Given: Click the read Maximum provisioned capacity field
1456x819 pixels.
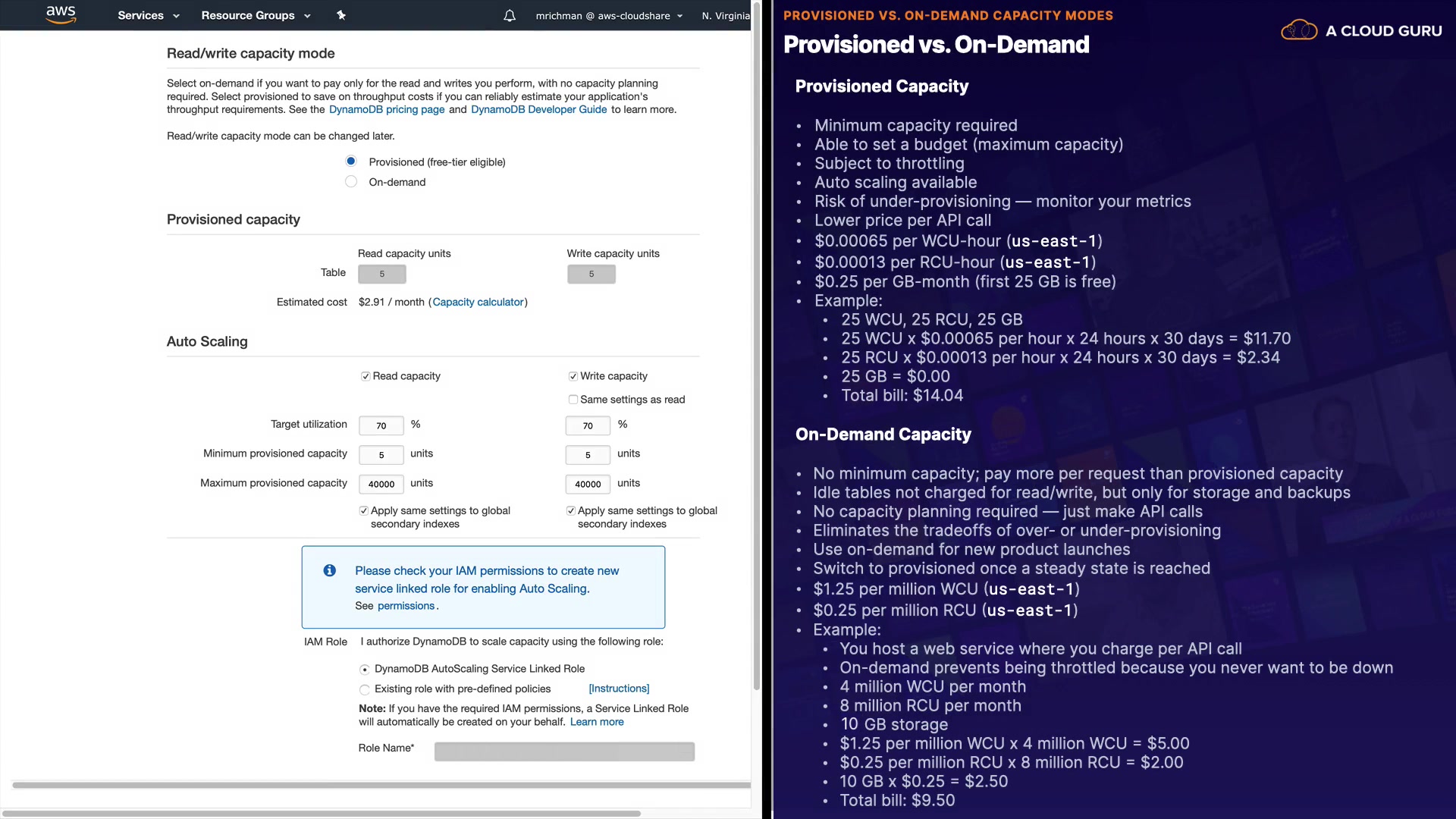Looking at the screenshot, I should coord(381,484).
